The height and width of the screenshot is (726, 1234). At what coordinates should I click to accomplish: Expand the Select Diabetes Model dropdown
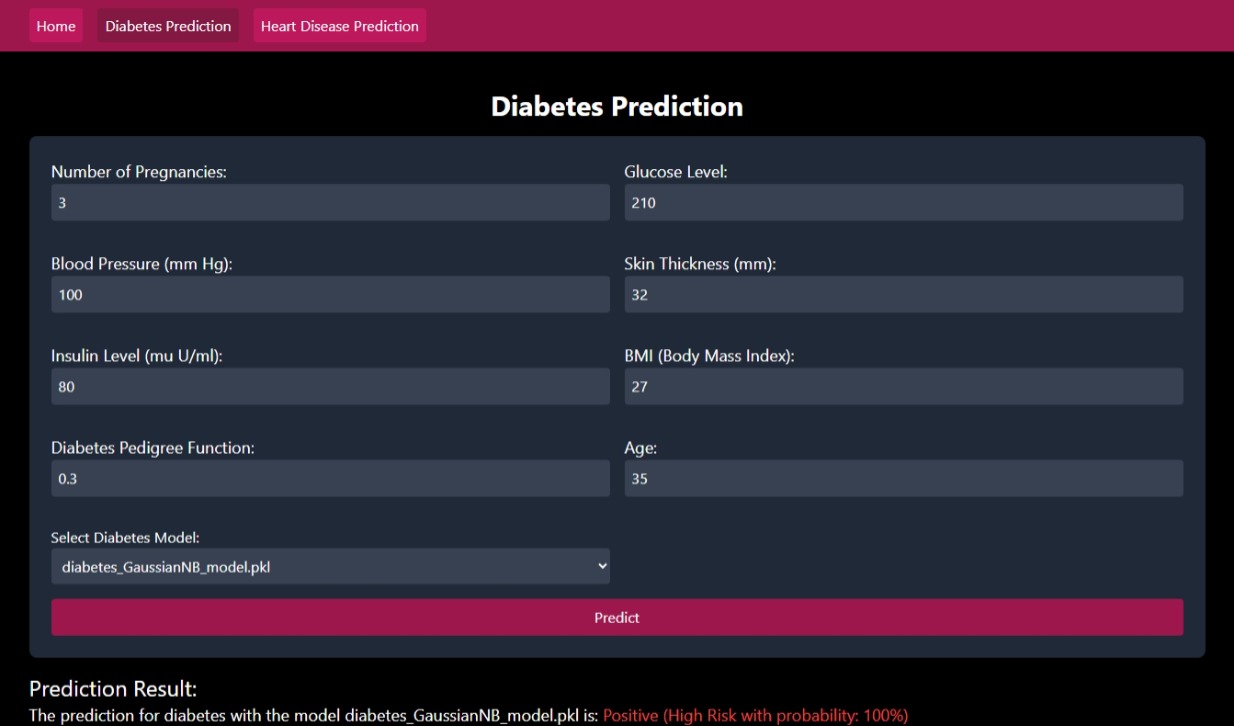[x=330, y=567]
